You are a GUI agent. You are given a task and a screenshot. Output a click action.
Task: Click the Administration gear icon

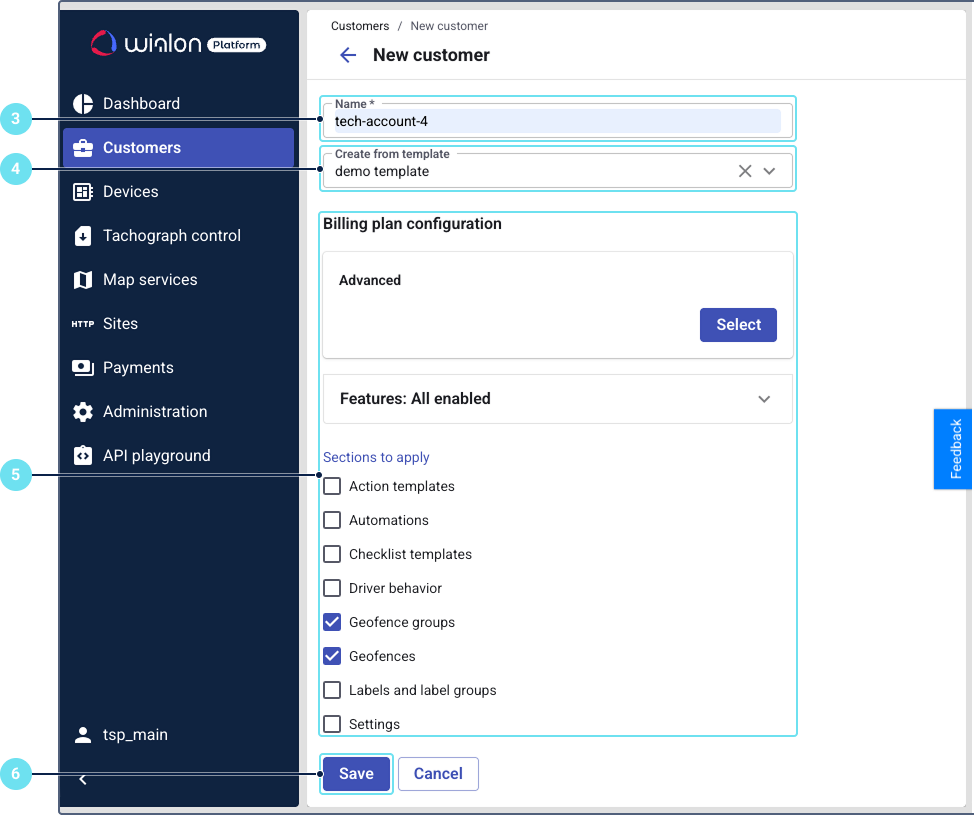point(83,412)
